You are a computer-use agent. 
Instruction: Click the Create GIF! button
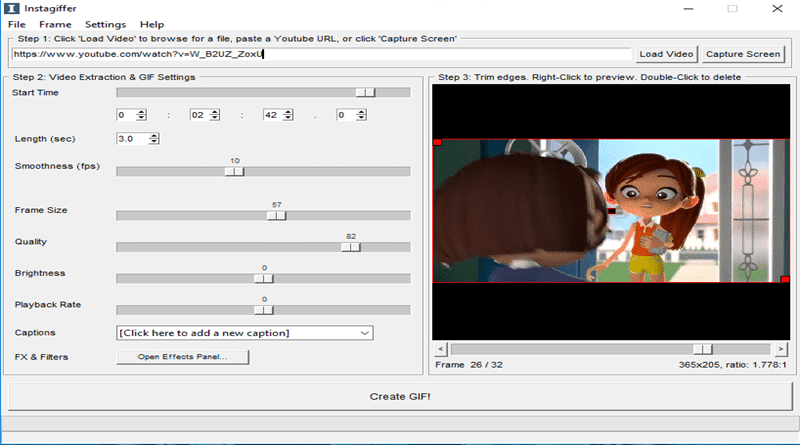tap(400, 397)
